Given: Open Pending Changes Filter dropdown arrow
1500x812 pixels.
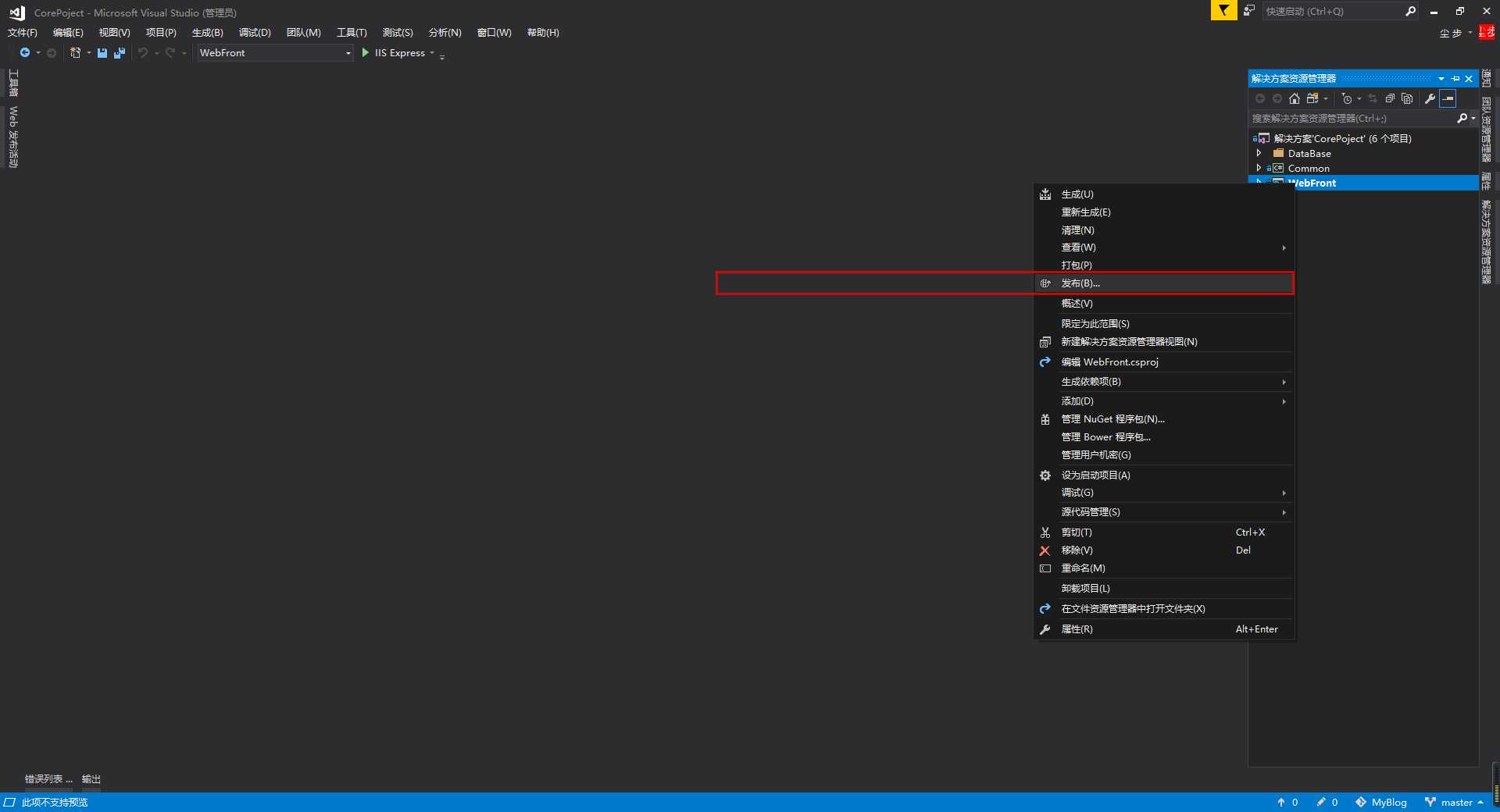Looking at the screenshot, I should click(1359, 98).
